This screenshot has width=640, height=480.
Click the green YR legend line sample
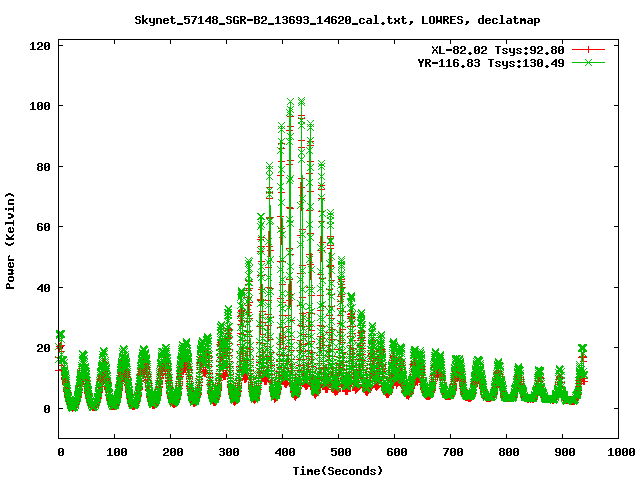click(588, 62)
